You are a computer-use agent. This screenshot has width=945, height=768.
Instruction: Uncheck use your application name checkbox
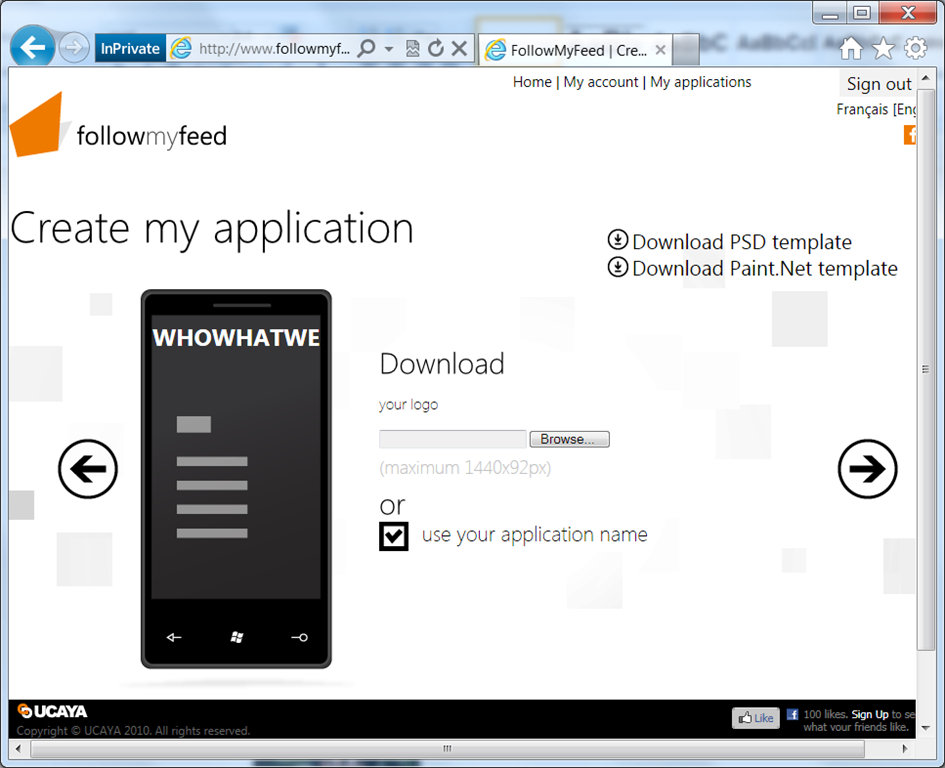coord(394,536)
